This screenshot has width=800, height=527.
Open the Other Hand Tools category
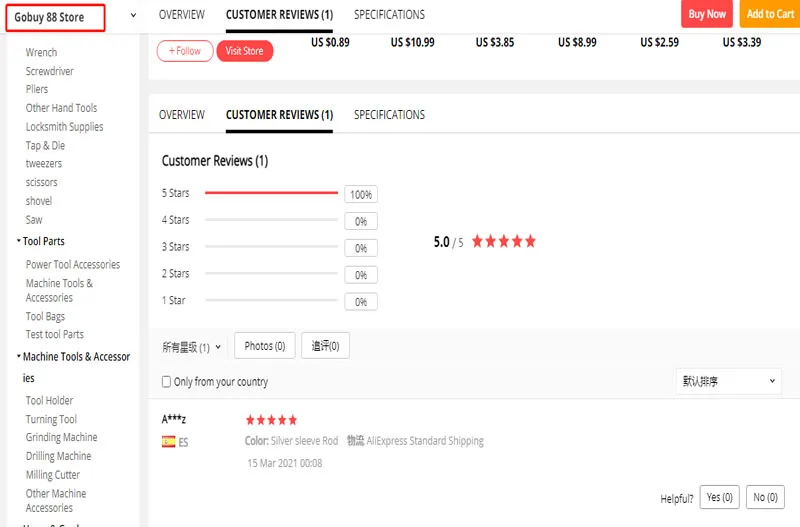point(61,108)
